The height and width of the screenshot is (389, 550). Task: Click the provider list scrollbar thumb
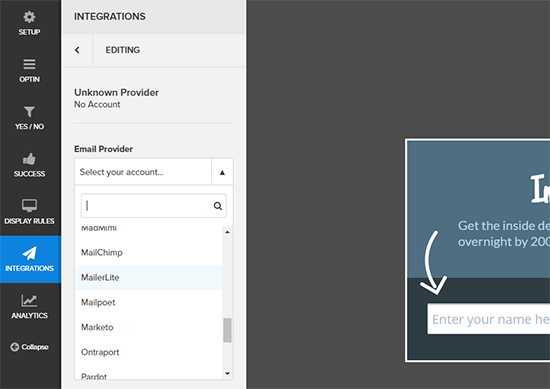pyautogui.click(x=227, y=330)
